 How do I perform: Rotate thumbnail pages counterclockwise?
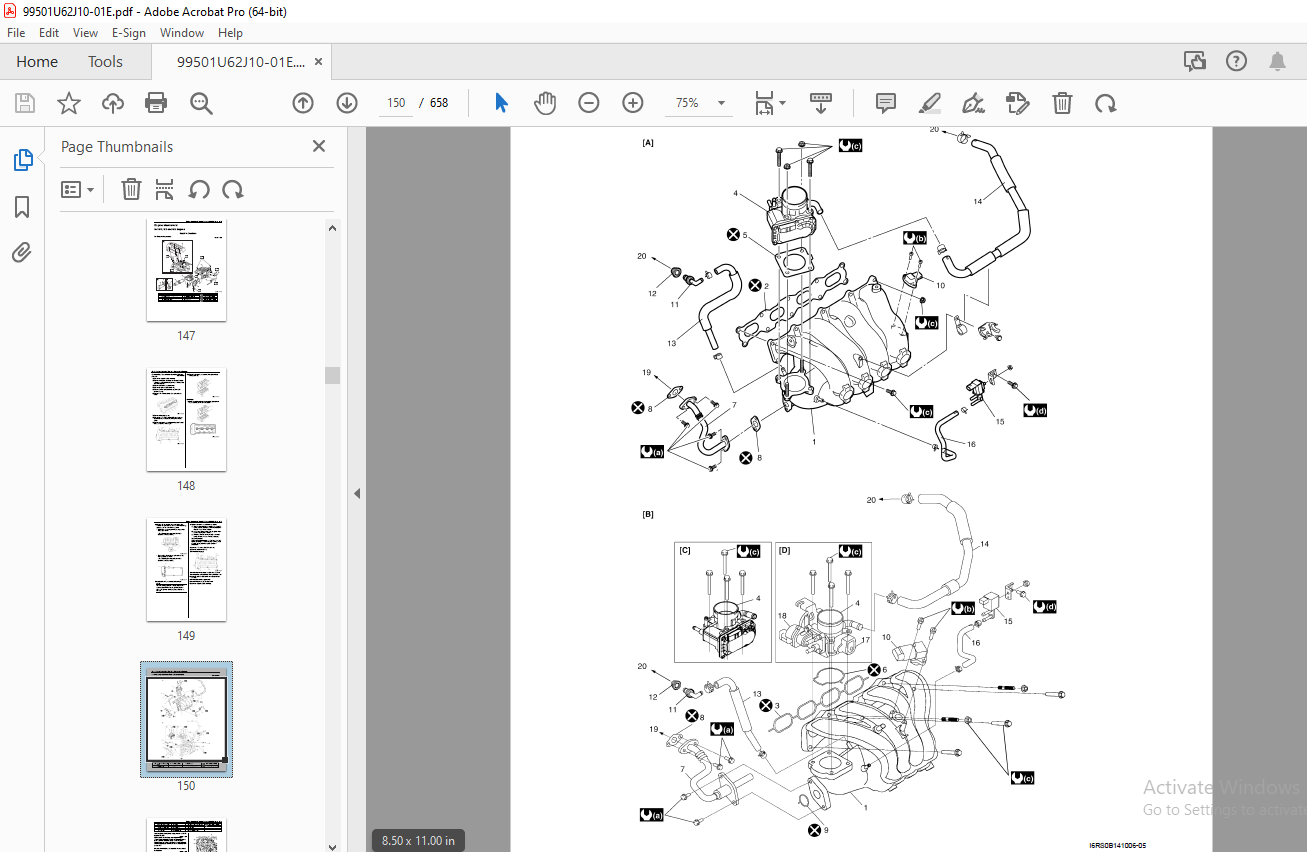point(199,189)
